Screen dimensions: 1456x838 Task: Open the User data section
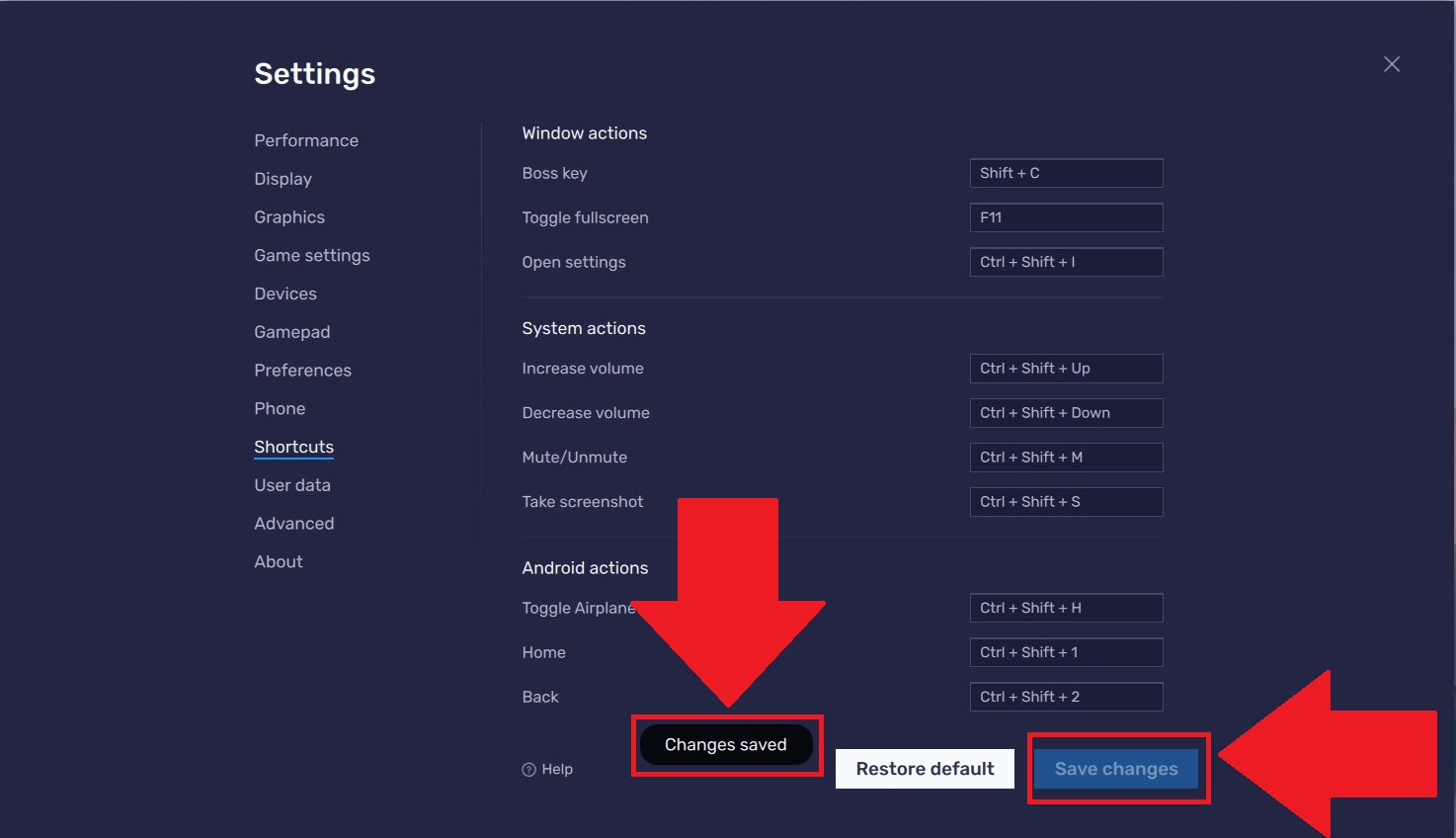pos(291,484)
